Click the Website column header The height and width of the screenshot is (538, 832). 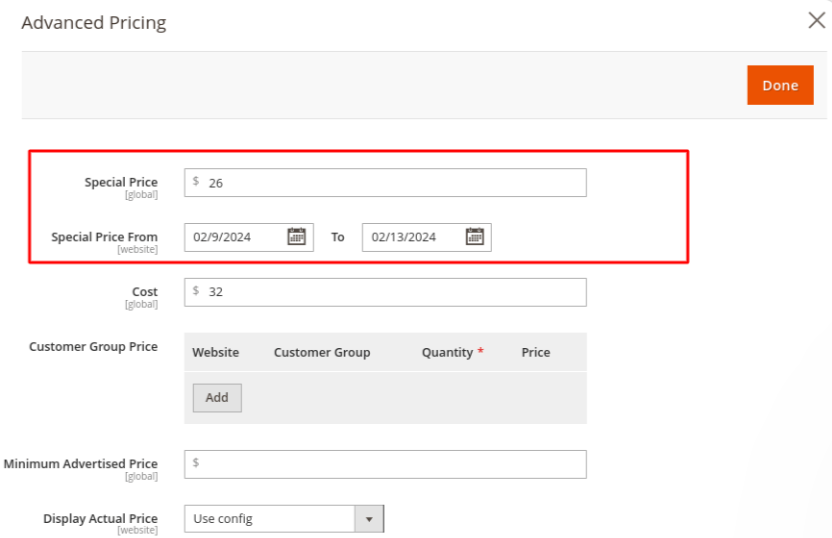pyautogui.click(x=216, y=352)
